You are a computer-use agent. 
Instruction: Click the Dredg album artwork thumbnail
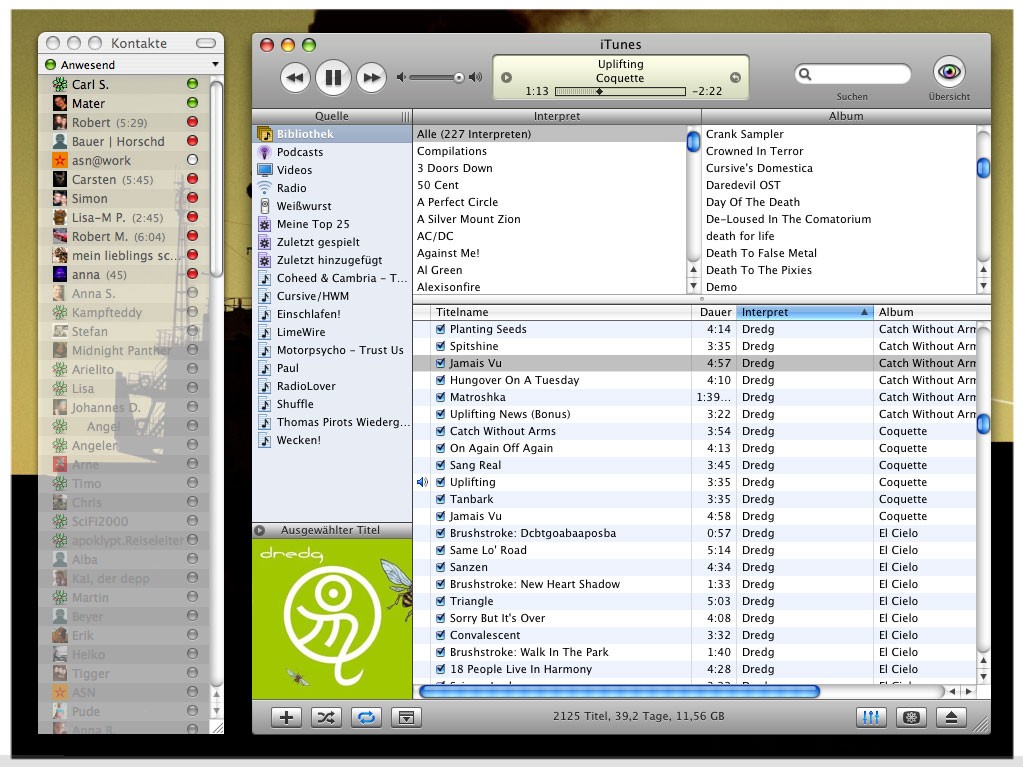coord(332,619)
